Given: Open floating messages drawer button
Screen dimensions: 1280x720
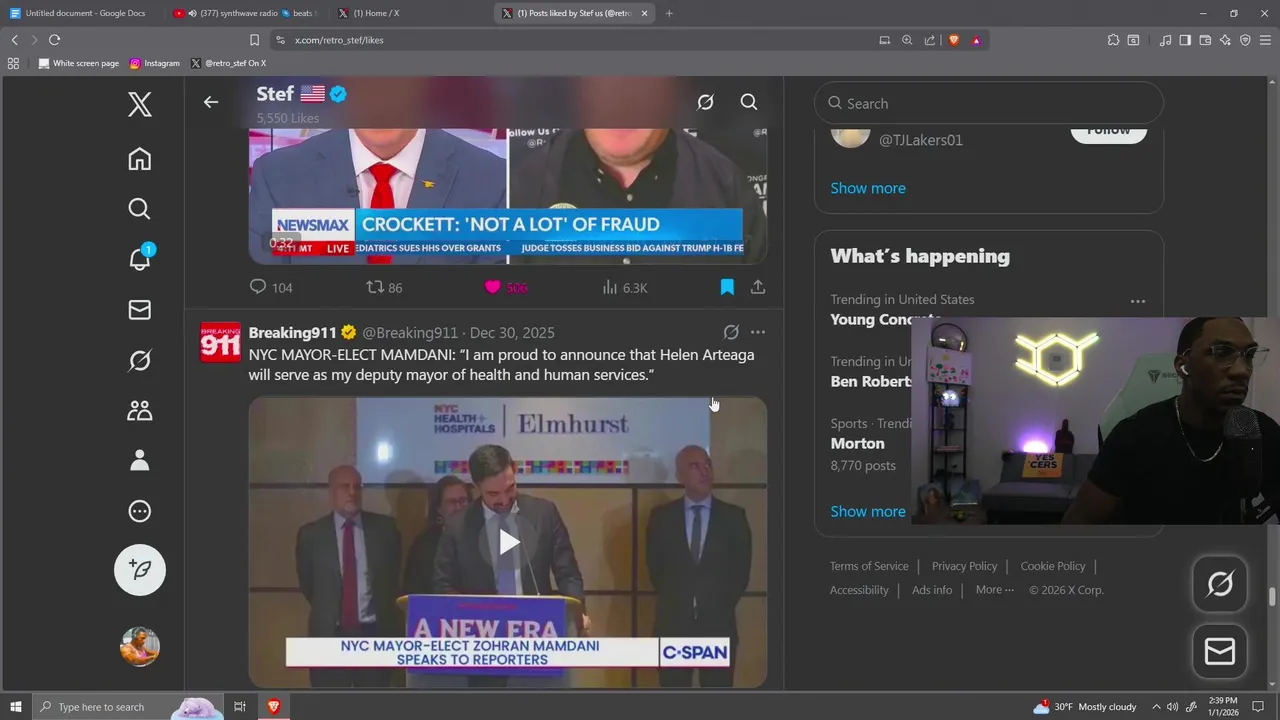Looking at the screenshot, I should click(1220, 652).
